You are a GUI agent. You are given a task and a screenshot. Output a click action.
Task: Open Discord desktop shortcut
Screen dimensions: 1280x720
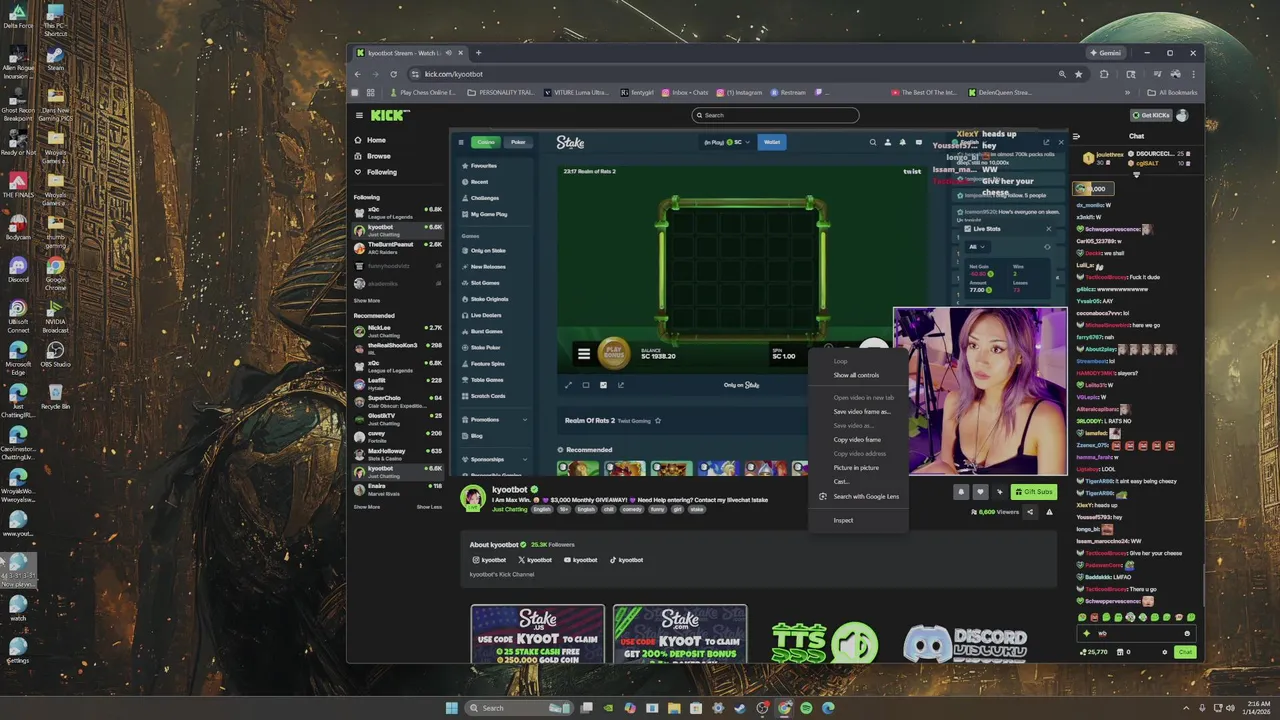(x=18, y=269)
